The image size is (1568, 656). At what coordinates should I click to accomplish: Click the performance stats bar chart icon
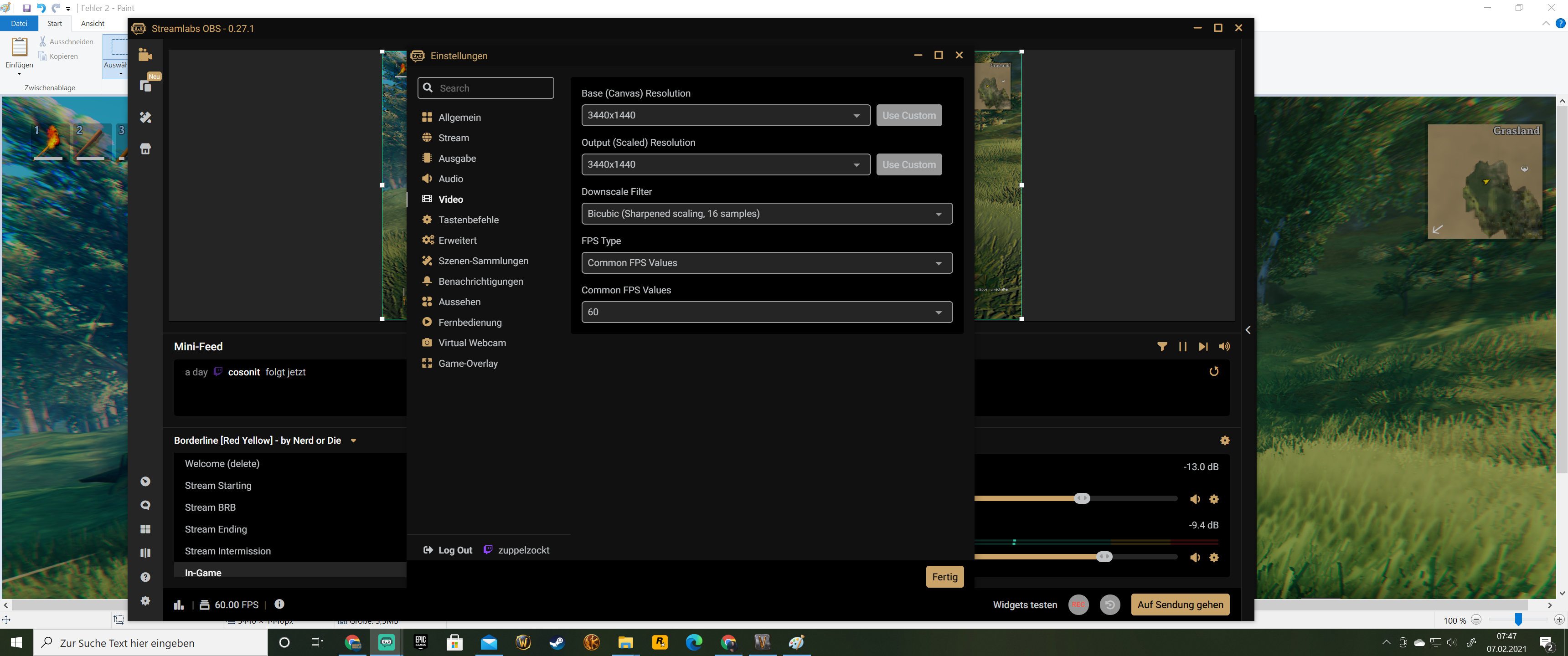[179, 605]
